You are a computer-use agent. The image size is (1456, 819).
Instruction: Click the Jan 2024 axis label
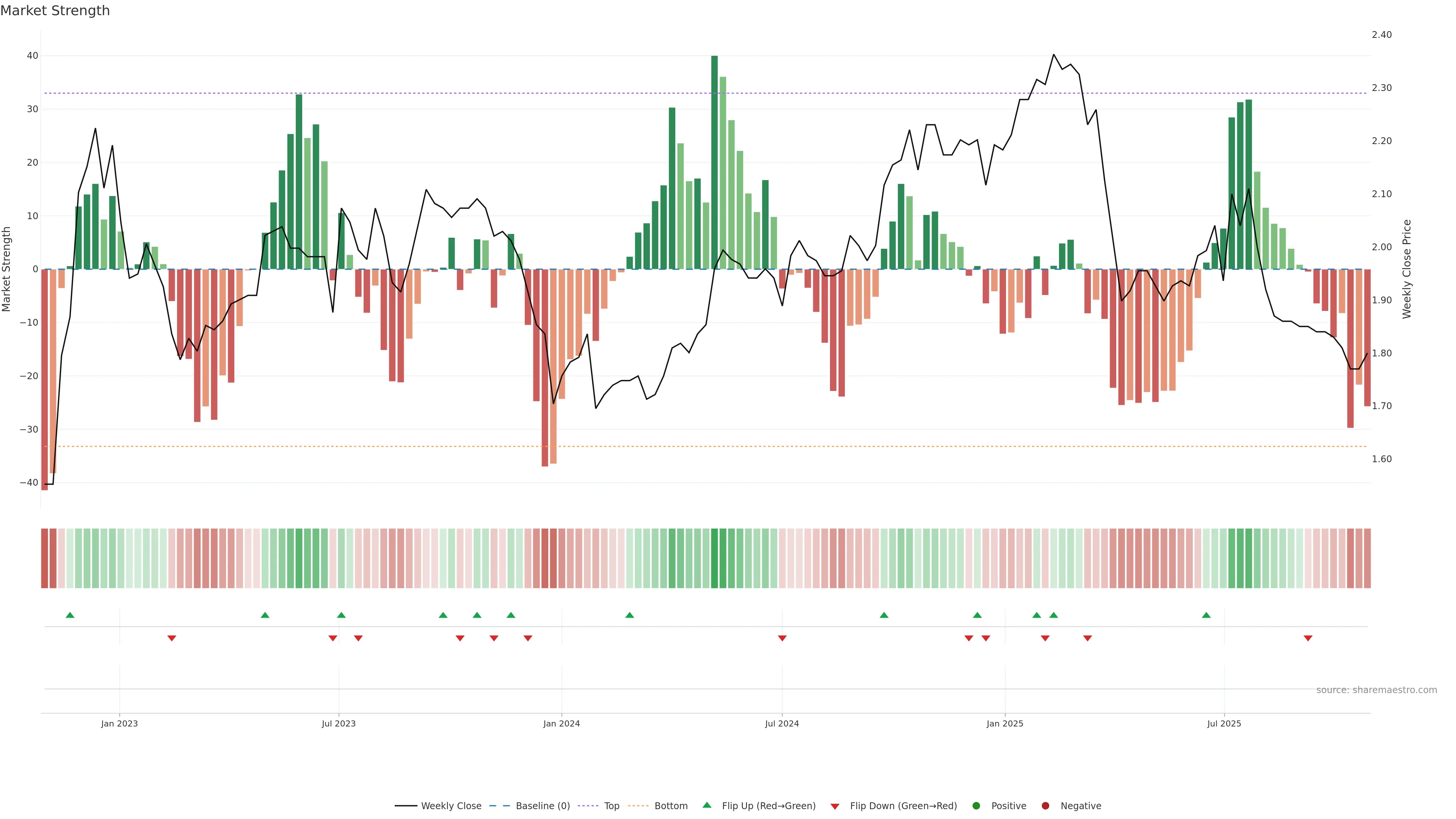click(561, 723)
